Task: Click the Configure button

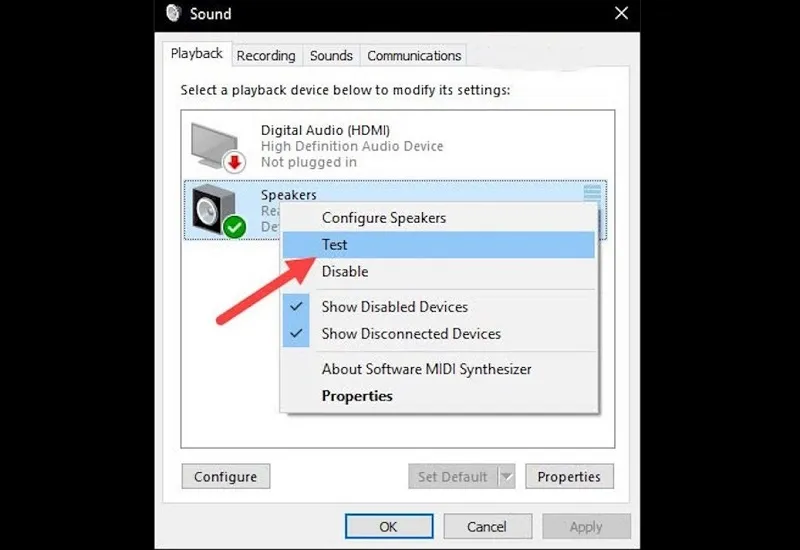Action: coord(226,477)
